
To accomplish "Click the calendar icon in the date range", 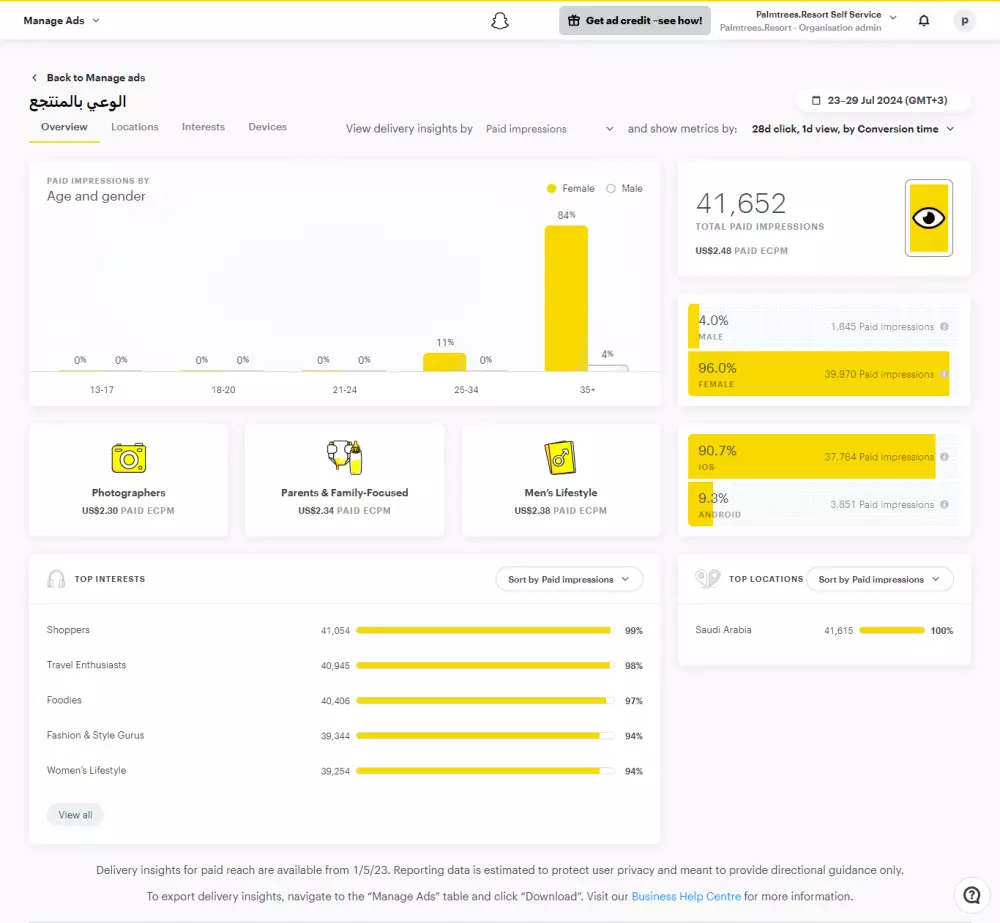I will [816, 100].
